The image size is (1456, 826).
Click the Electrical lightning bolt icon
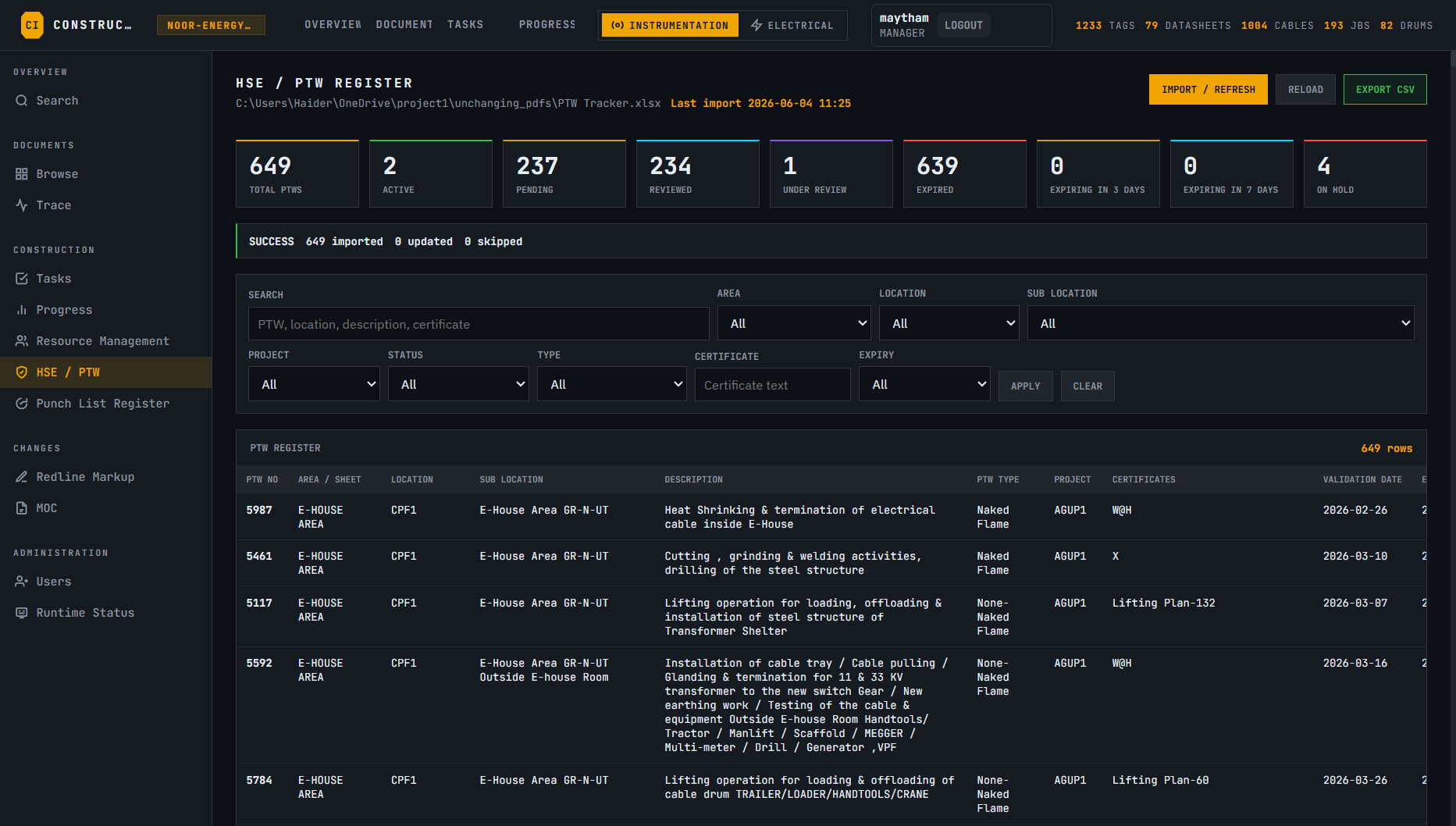[756, 25]
